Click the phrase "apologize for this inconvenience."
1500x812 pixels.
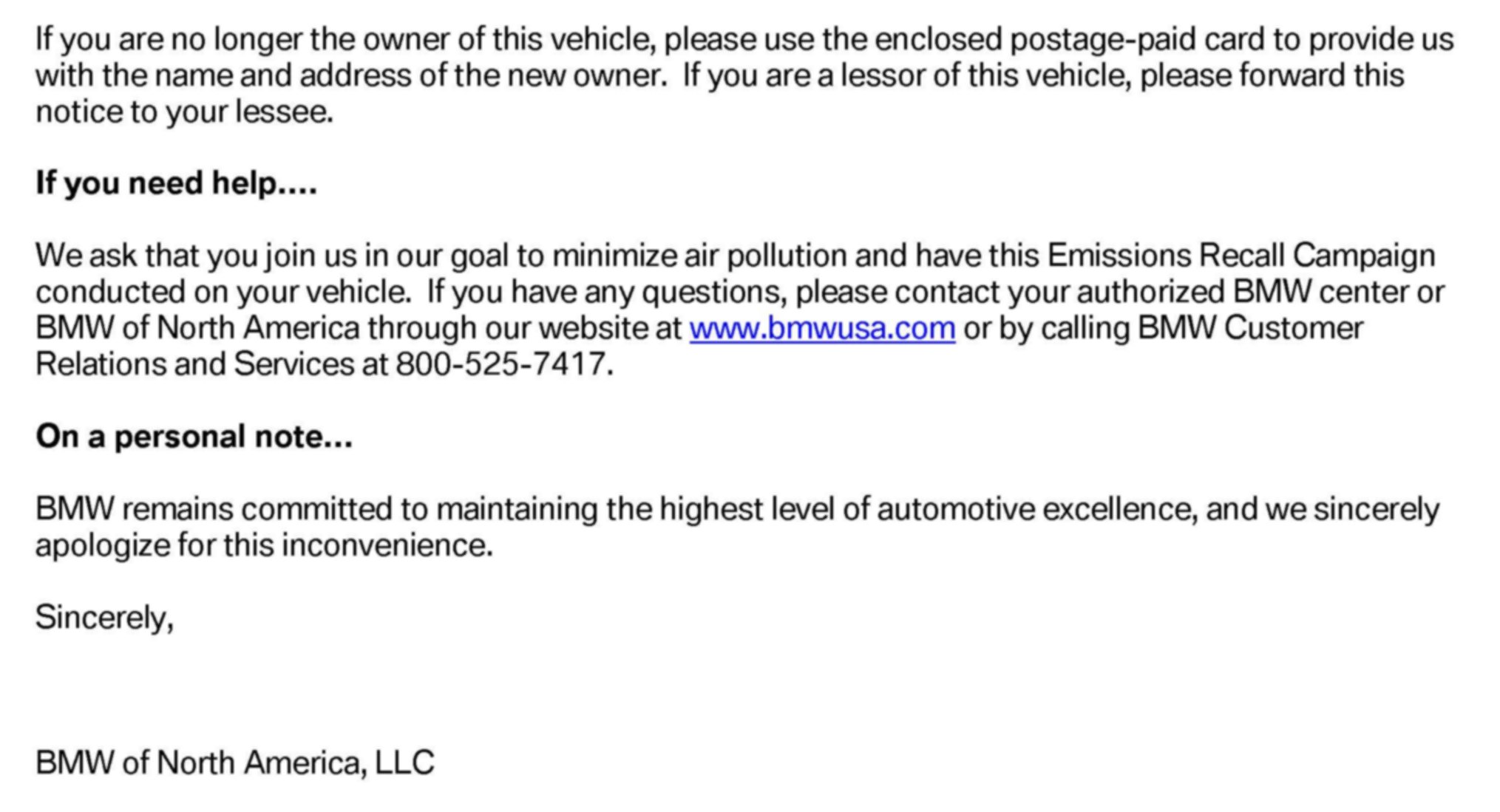263,545
